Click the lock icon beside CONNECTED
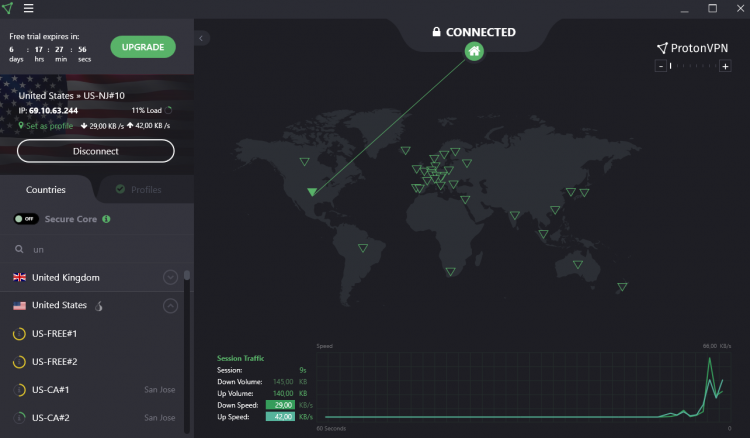 tap(436, 32)
